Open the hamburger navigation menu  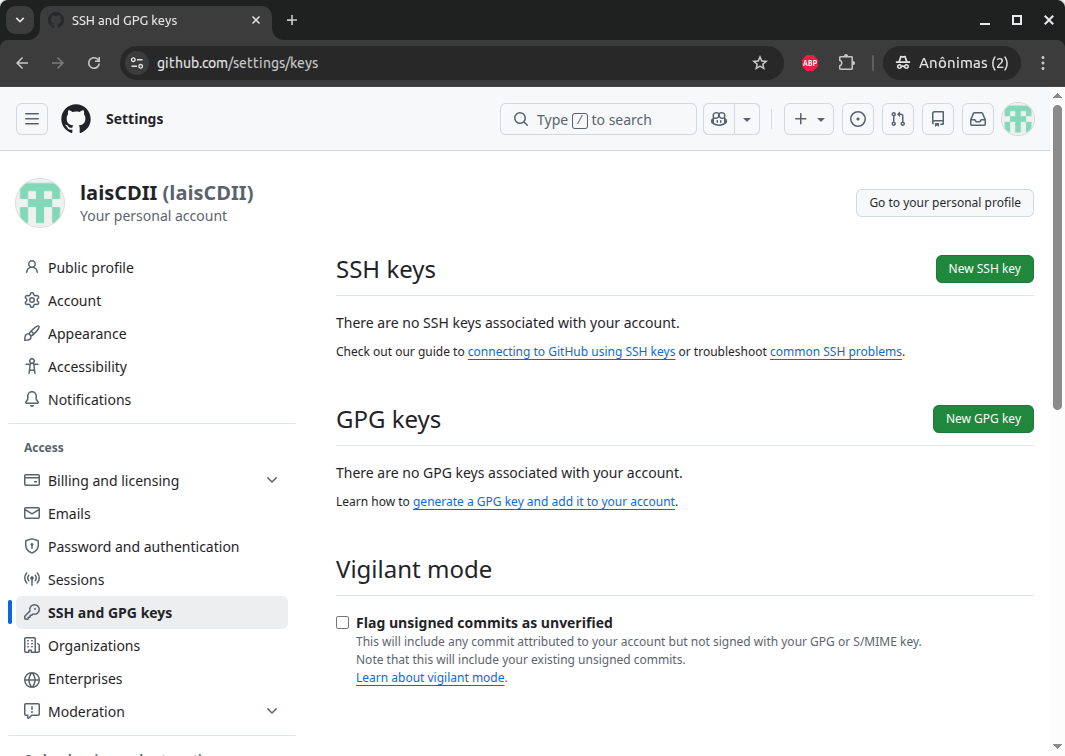coord(32,119)
